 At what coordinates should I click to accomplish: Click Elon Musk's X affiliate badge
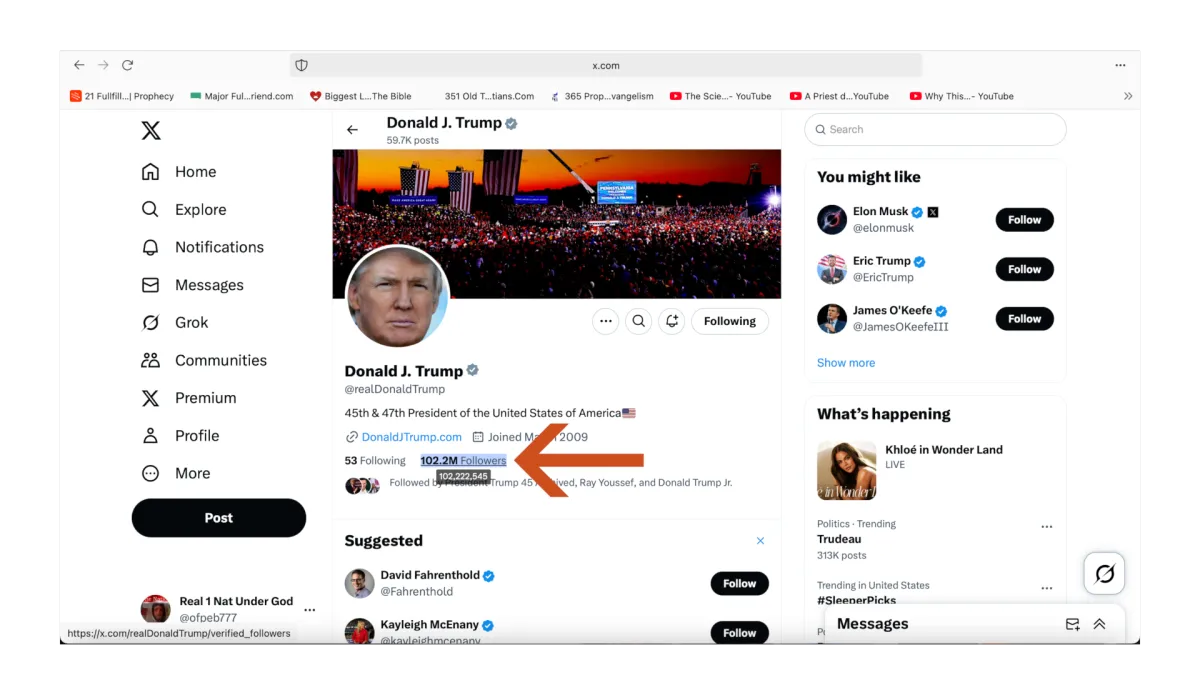[x=933, y=212]
